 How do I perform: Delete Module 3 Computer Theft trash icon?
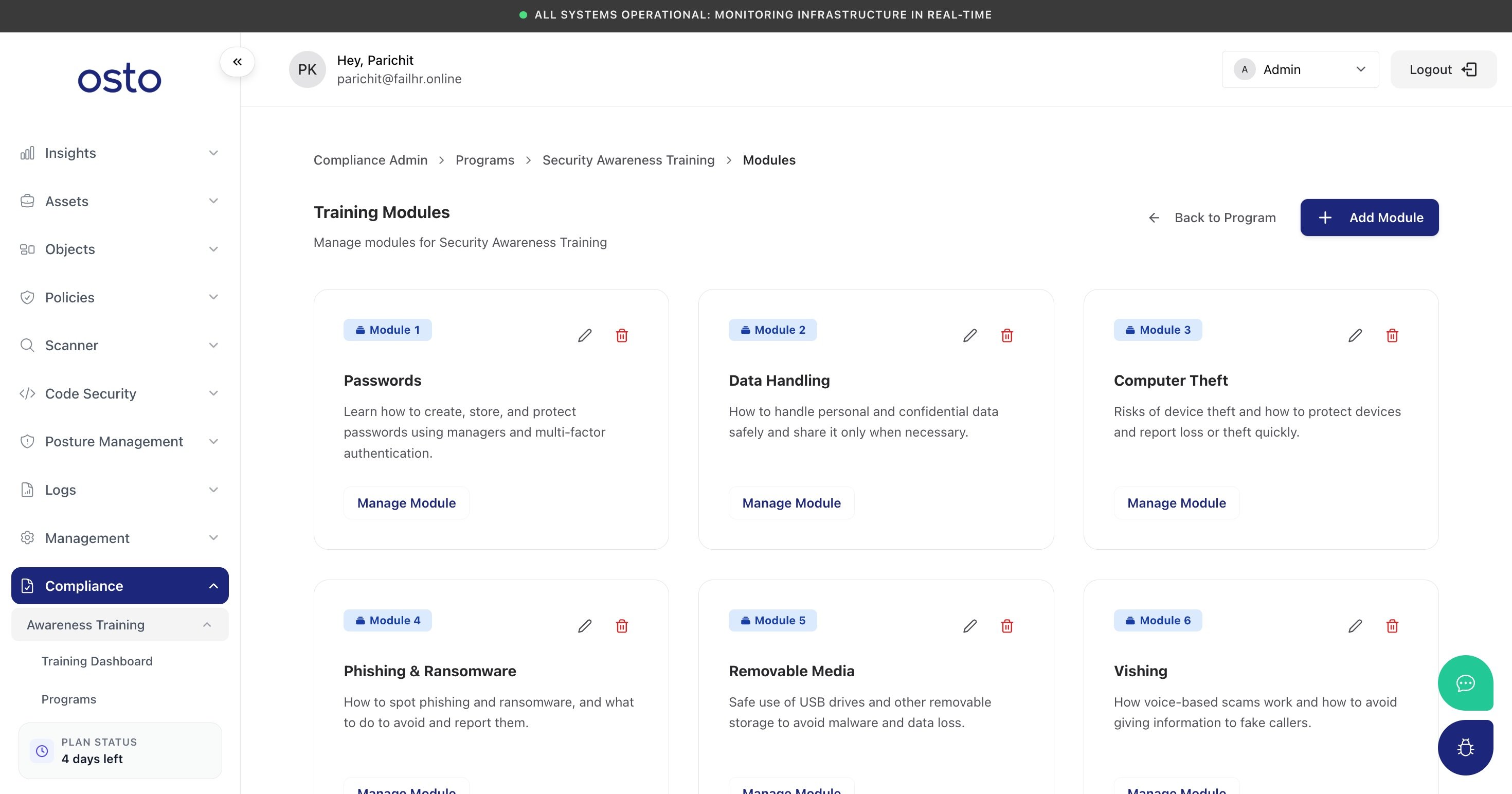coord(1392,336)
